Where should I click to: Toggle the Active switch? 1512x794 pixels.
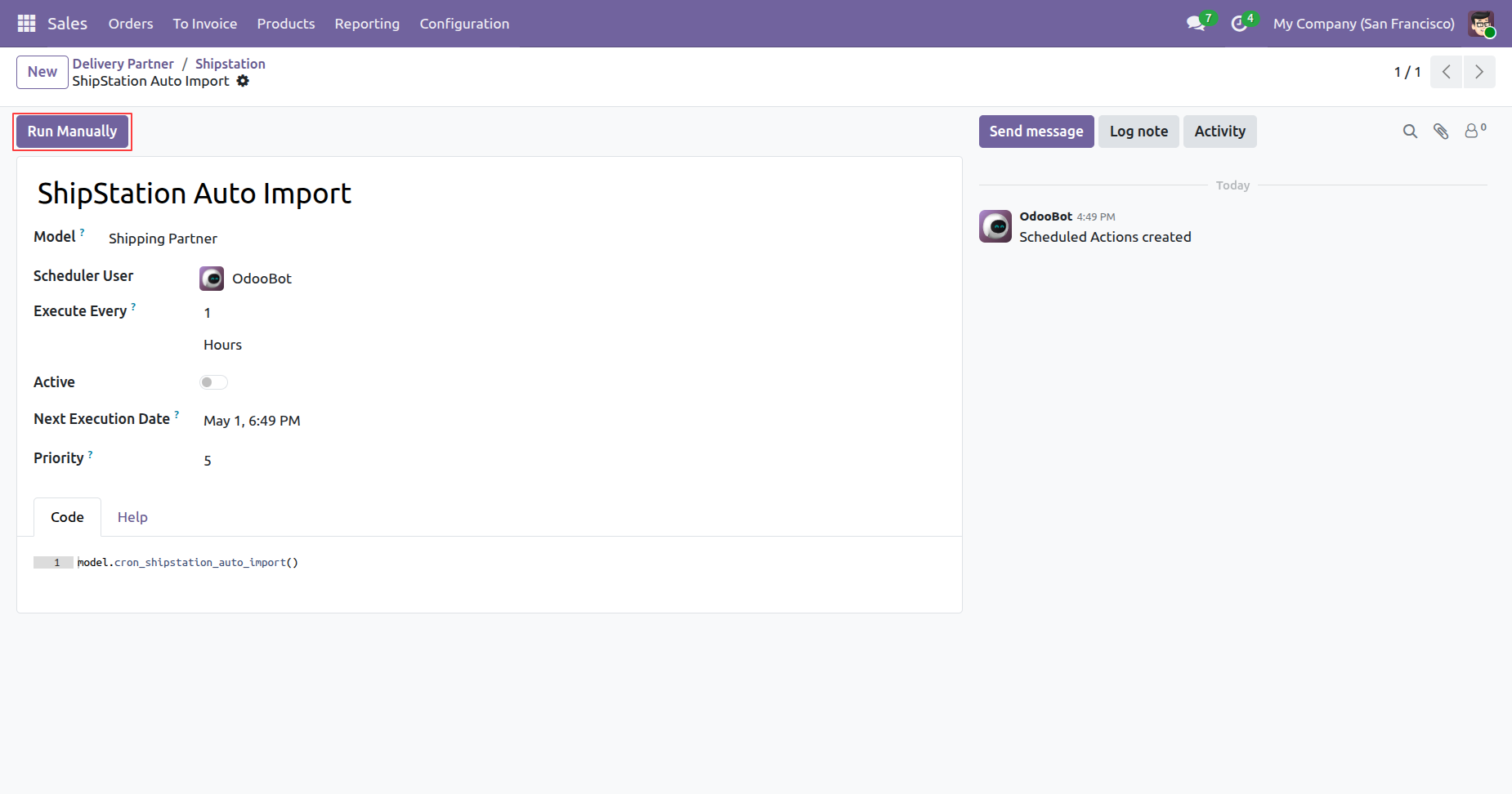pos(213,382)
